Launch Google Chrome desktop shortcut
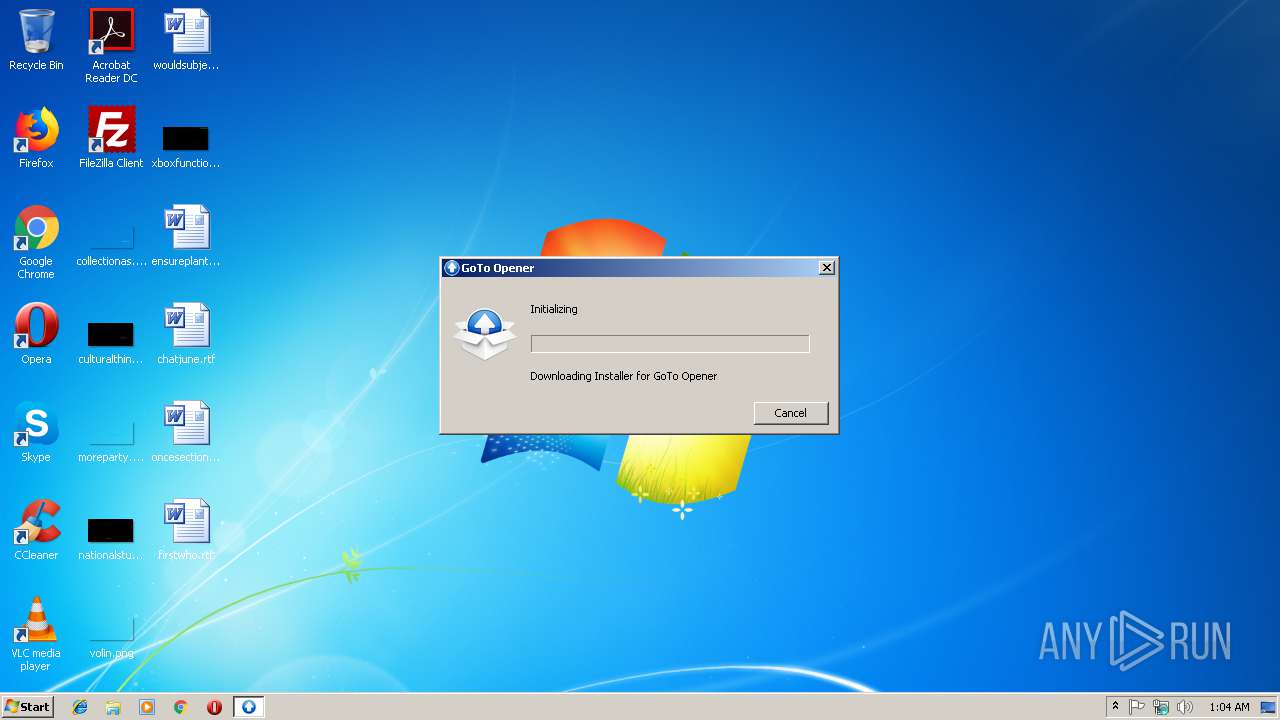The height and width of the screenshot is (720, 1280). (x=36, y=242)
